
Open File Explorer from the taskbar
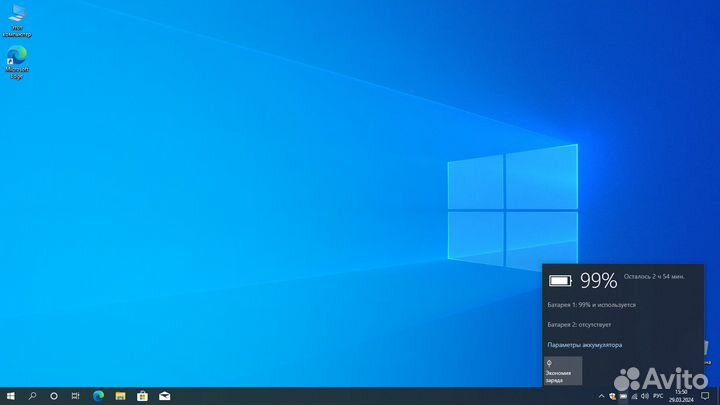pyautogui.click(x=120, y=396)
